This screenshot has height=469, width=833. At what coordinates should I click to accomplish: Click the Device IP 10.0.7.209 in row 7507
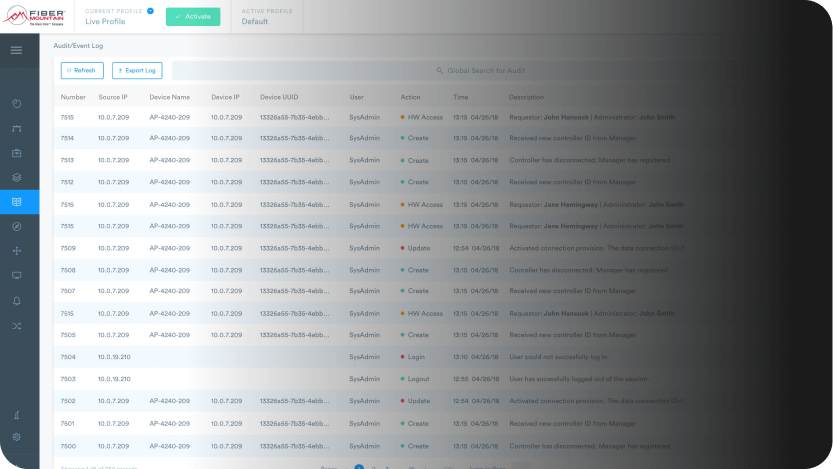pyautogui.click(x=226, y=291)
